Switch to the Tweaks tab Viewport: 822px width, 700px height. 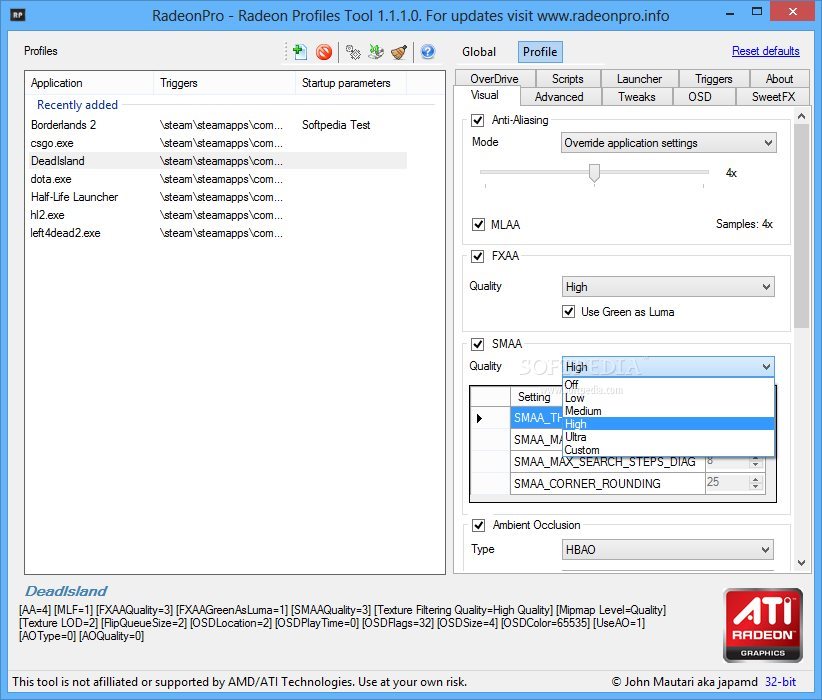pyautogui.click(x=637, y=97)
